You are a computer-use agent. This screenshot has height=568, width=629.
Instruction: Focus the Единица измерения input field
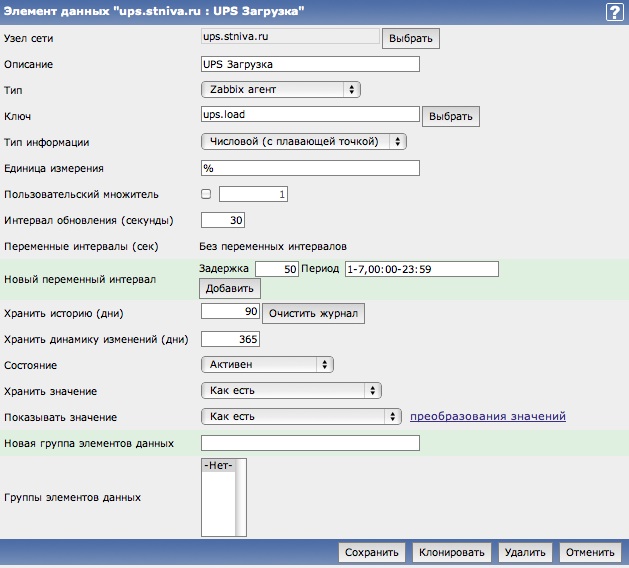tap(310, 168)
